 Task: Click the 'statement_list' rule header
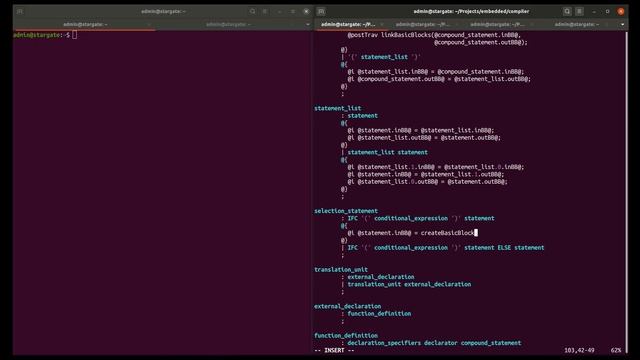[x=338, y=108]
